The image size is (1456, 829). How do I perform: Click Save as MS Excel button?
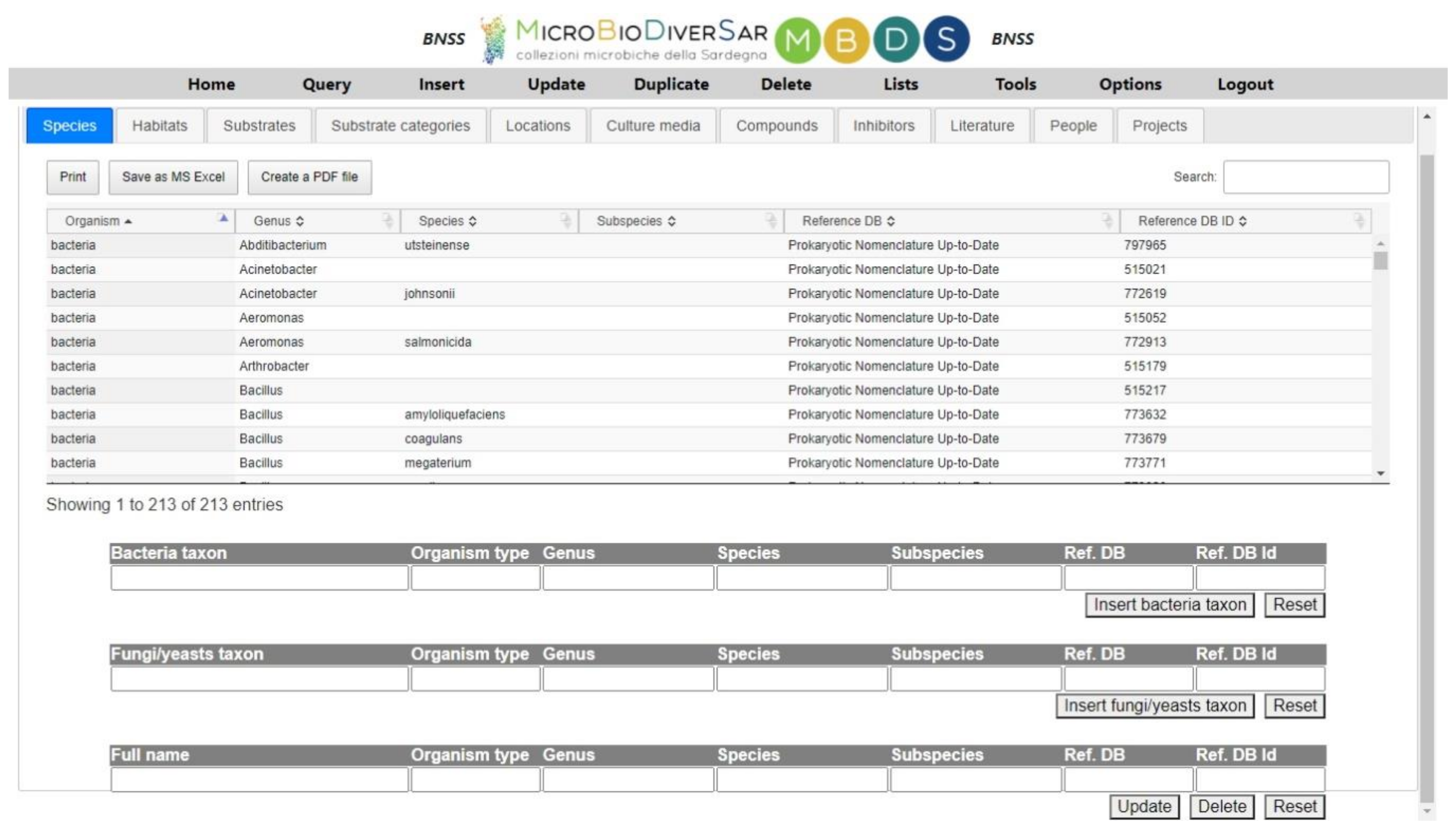[x=173, y=177]
